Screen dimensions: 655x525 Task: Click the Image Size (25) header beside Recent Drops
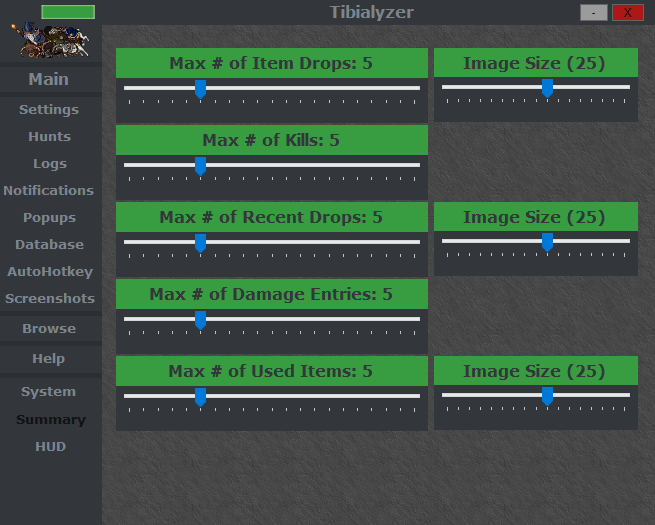536,216
